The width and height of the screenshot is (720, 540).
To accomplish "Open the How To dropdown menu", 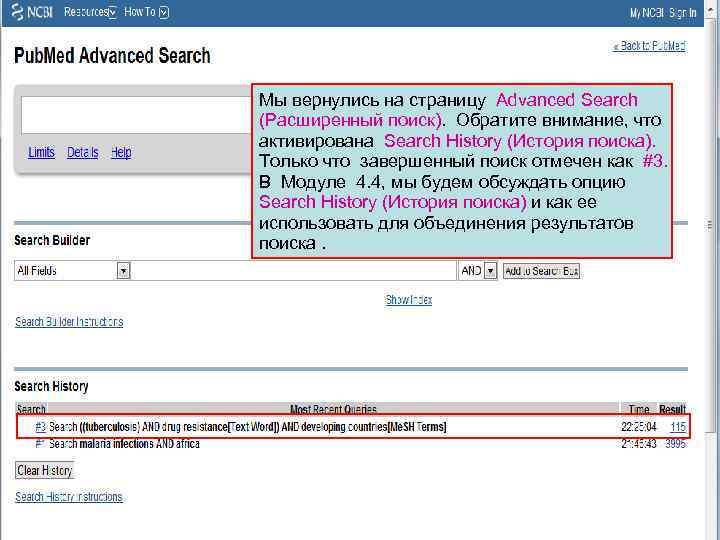I will [x=146, y=12].
